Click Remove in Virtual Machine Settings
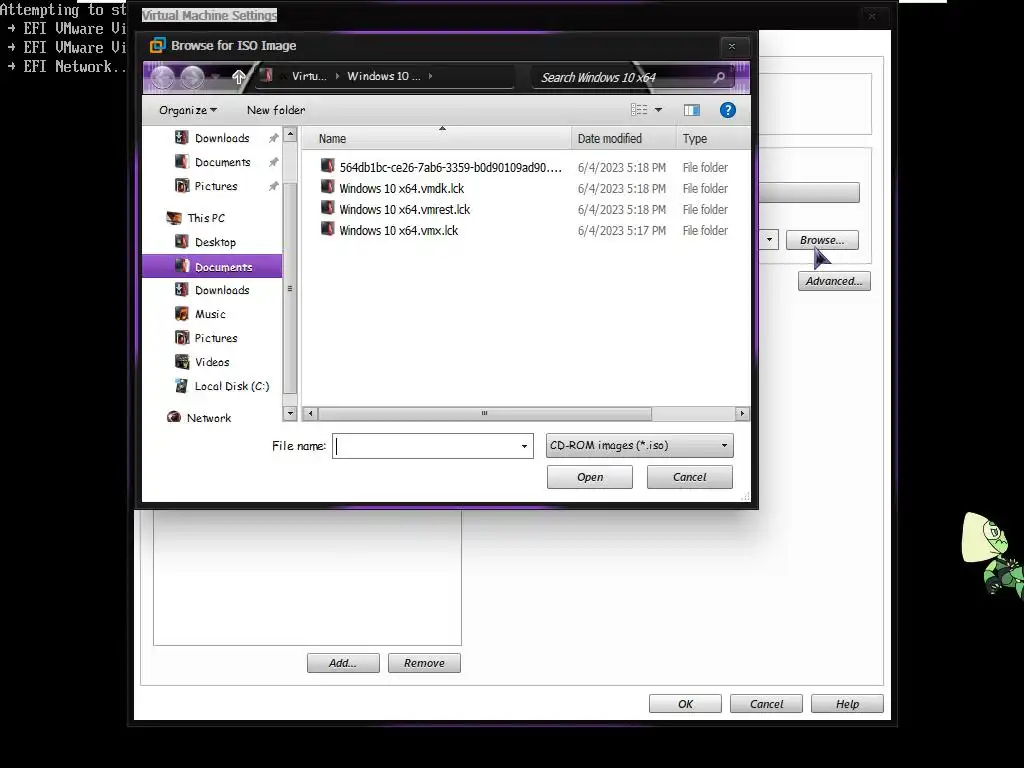This screenshot has height=768, width=1024. tap(424, 663)
